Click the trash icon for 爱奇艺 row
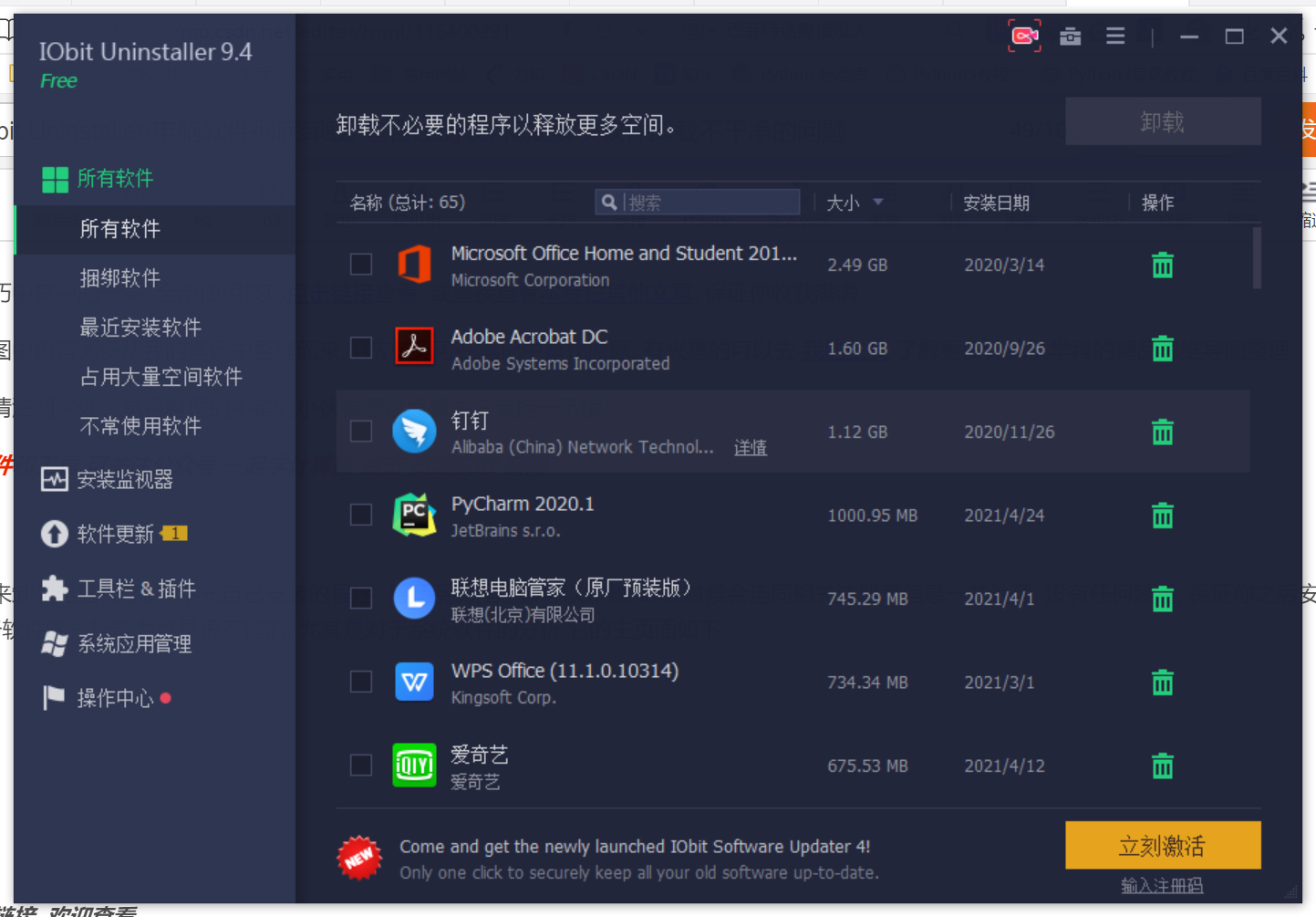Viewport: 1316px width, 917px height. 1162,766
